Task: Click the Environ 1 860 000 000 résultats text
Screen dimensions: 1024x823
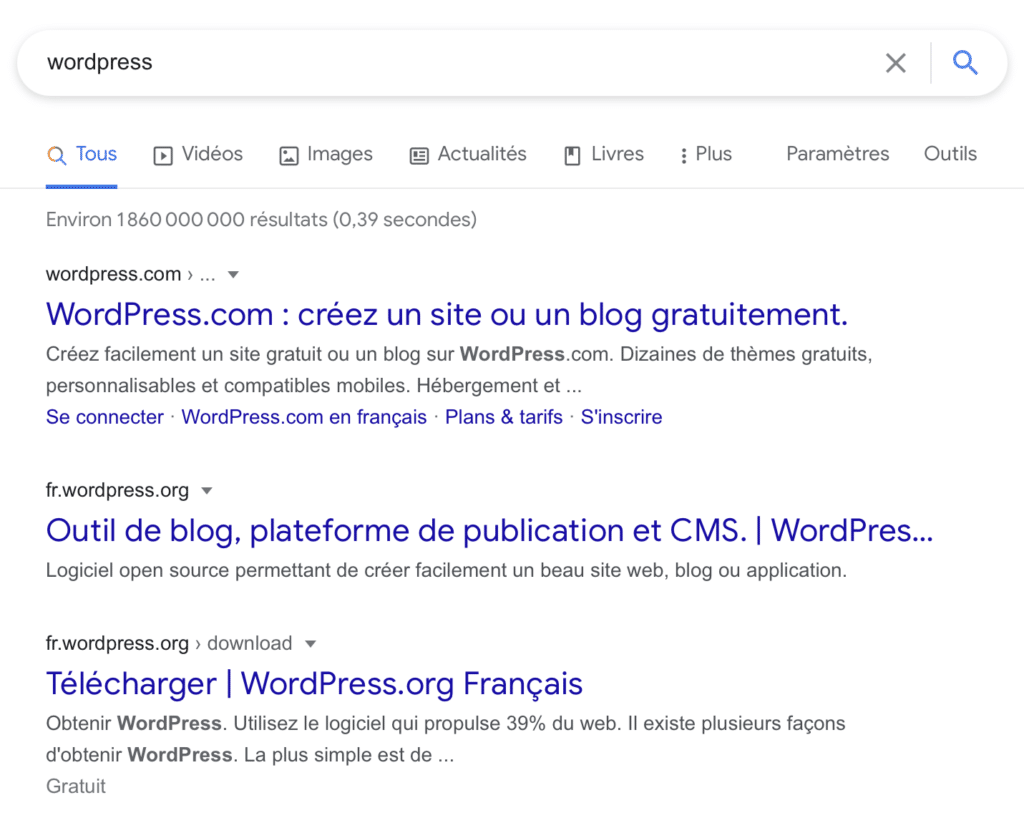Action: pyautogui.click(x=261, y=219)
